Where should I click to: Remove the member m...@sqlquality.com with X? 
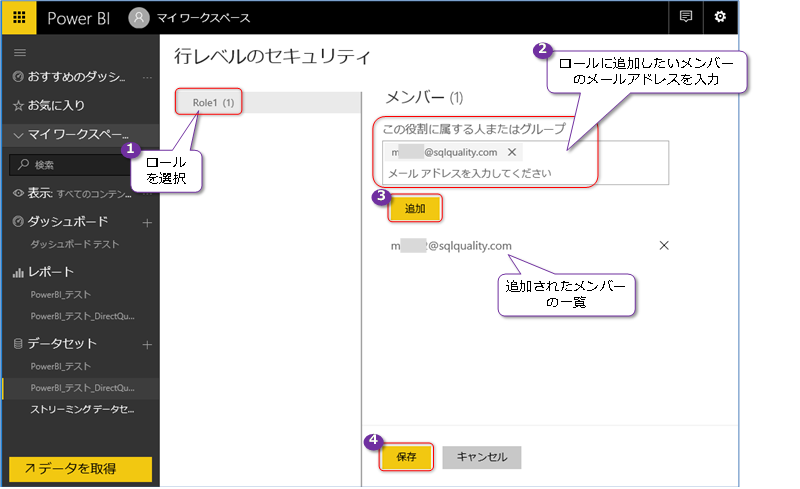[x=664, y=246]
